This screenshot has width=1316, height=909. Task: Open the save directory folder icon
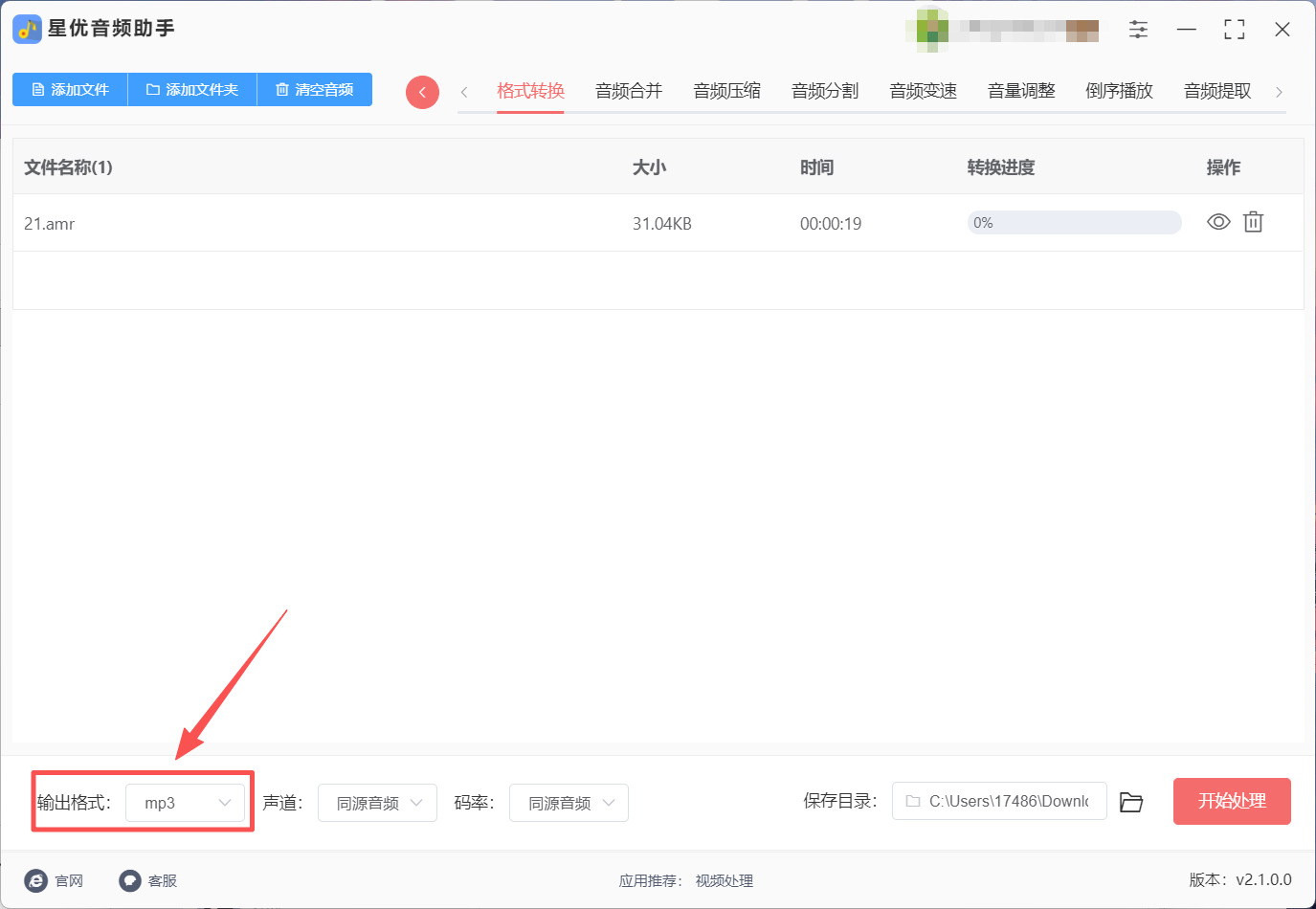coord(1131,802)
